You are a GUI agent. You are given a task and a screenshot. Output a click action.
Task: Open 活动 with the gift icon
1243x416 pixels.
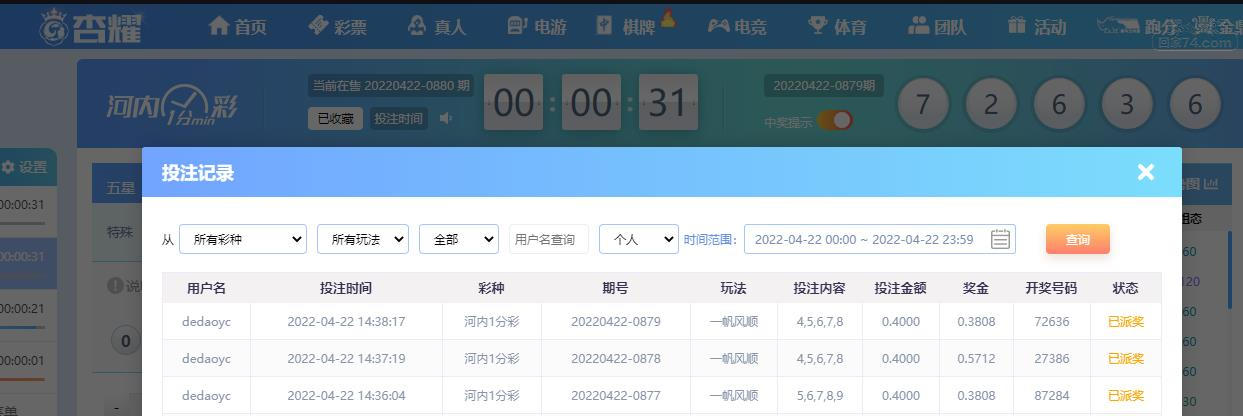coord(1037,26)
